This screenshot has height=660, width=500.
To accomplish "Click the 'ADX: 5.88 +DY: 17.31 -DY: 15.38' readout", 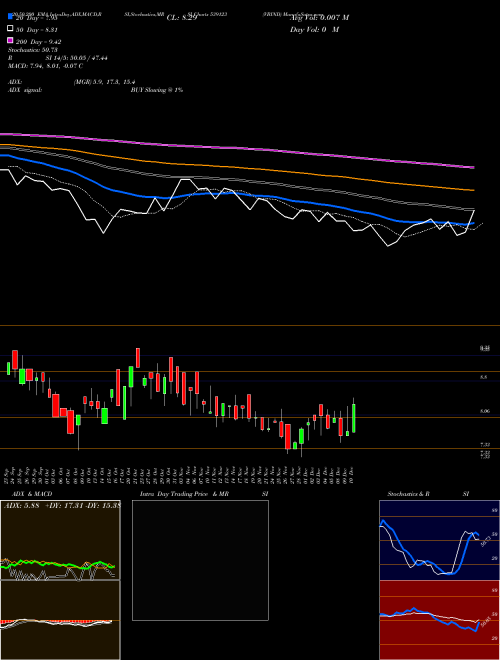I will click(62, 506).
